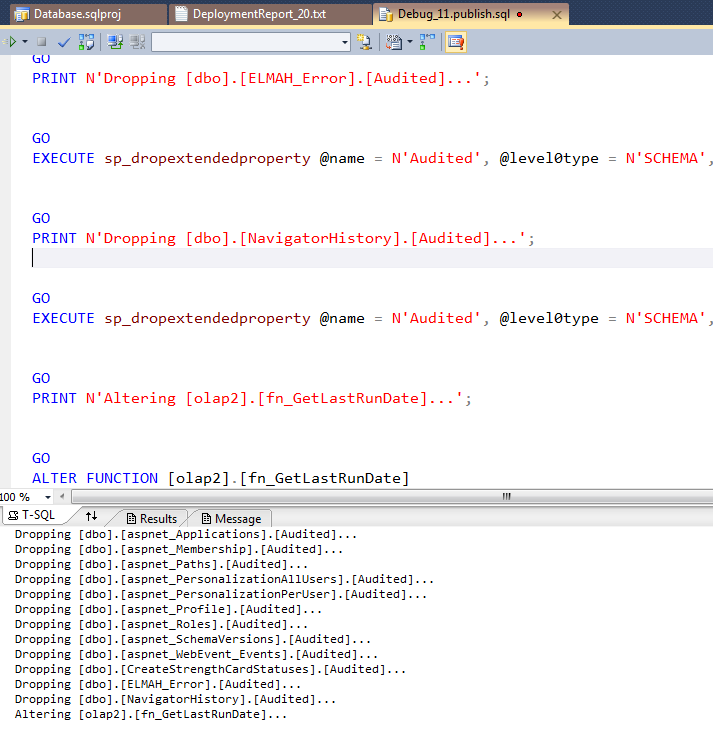Click the new database connection icon
The image size is (713, 733).
[x=364, y=42]
